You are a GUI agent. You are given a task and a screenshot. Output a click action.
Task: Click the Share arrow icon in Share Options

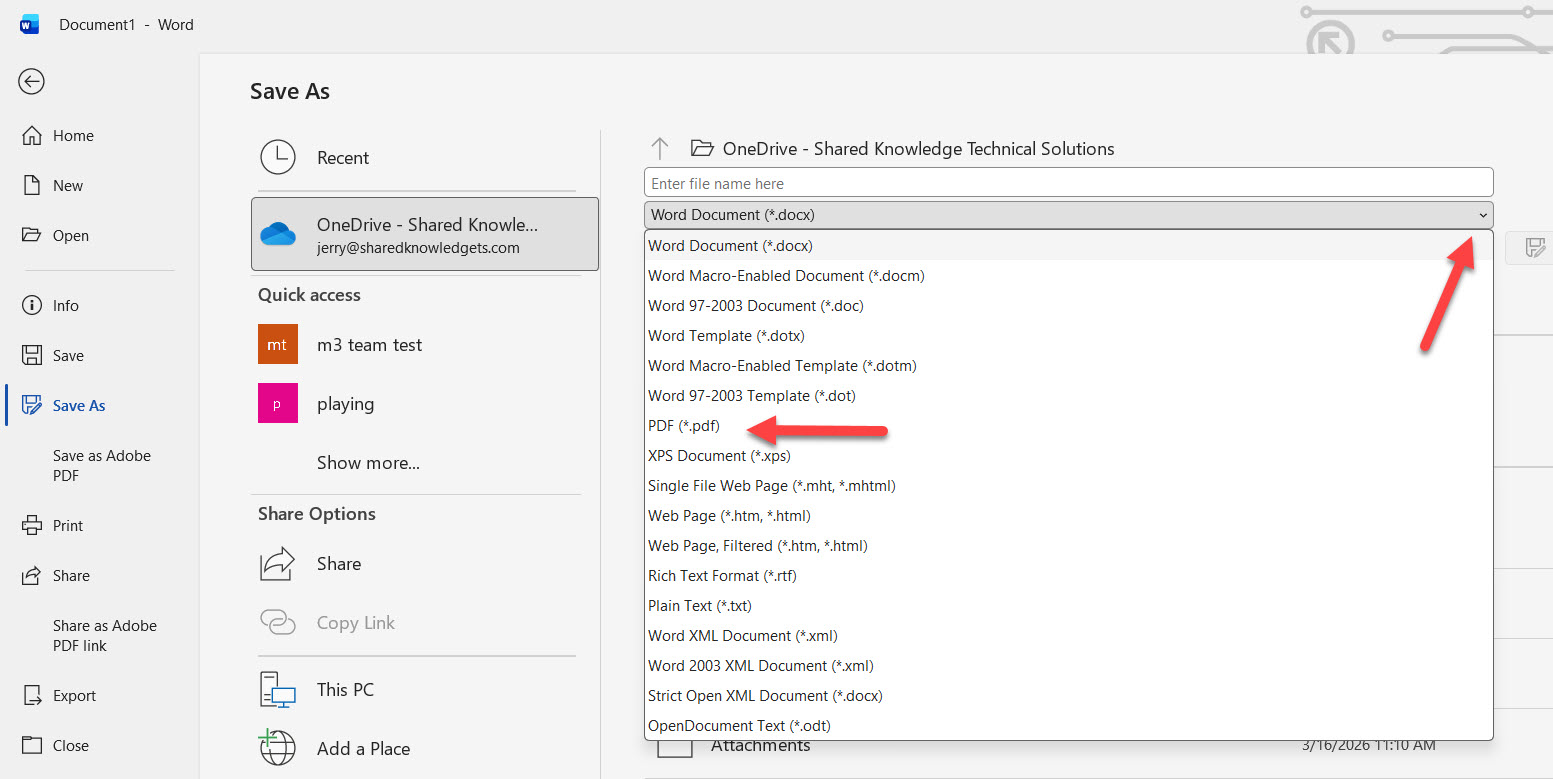(278, 564)
